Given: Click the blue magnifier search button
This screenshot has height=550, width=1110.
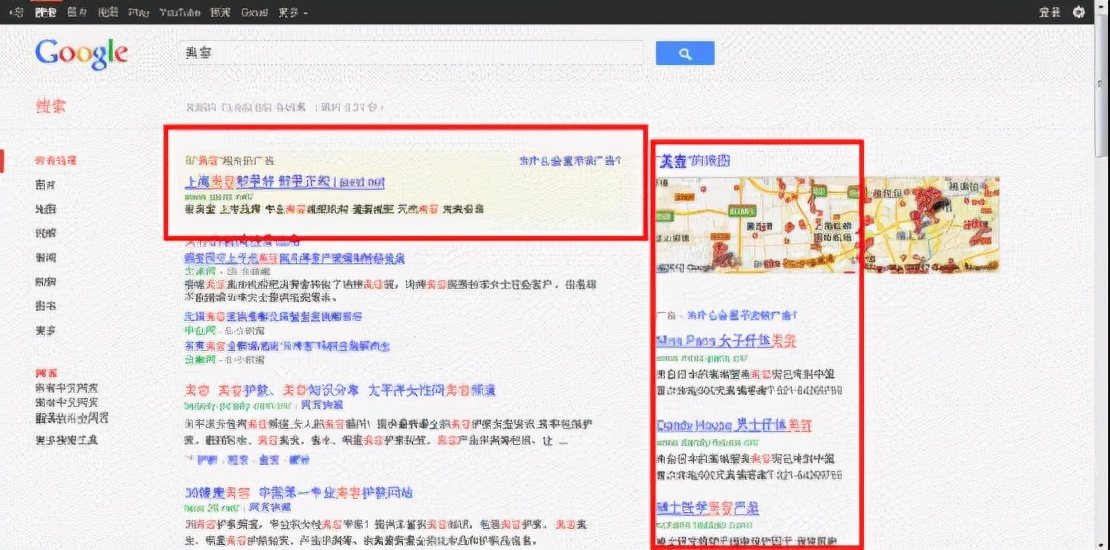Looking at the screenshot, I should [685, 54].
